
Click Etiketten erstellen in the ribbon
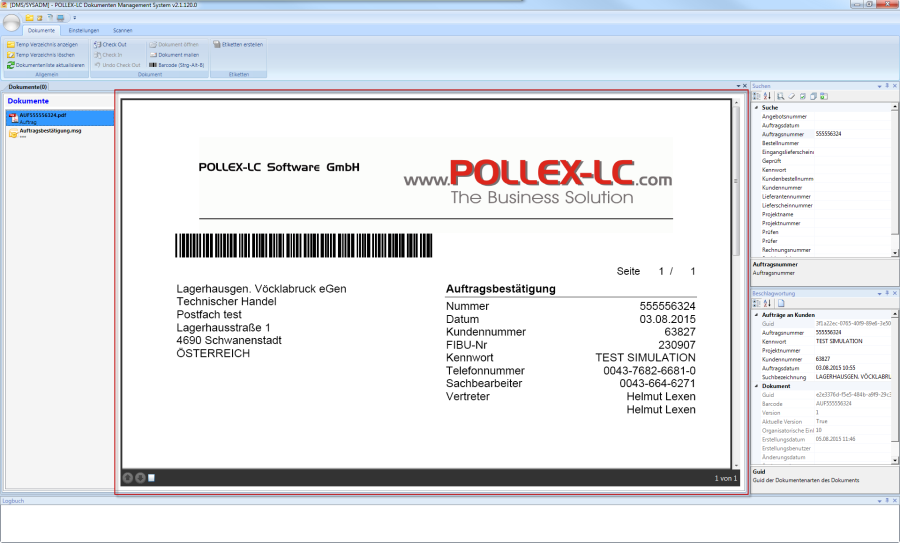(240, 45)
